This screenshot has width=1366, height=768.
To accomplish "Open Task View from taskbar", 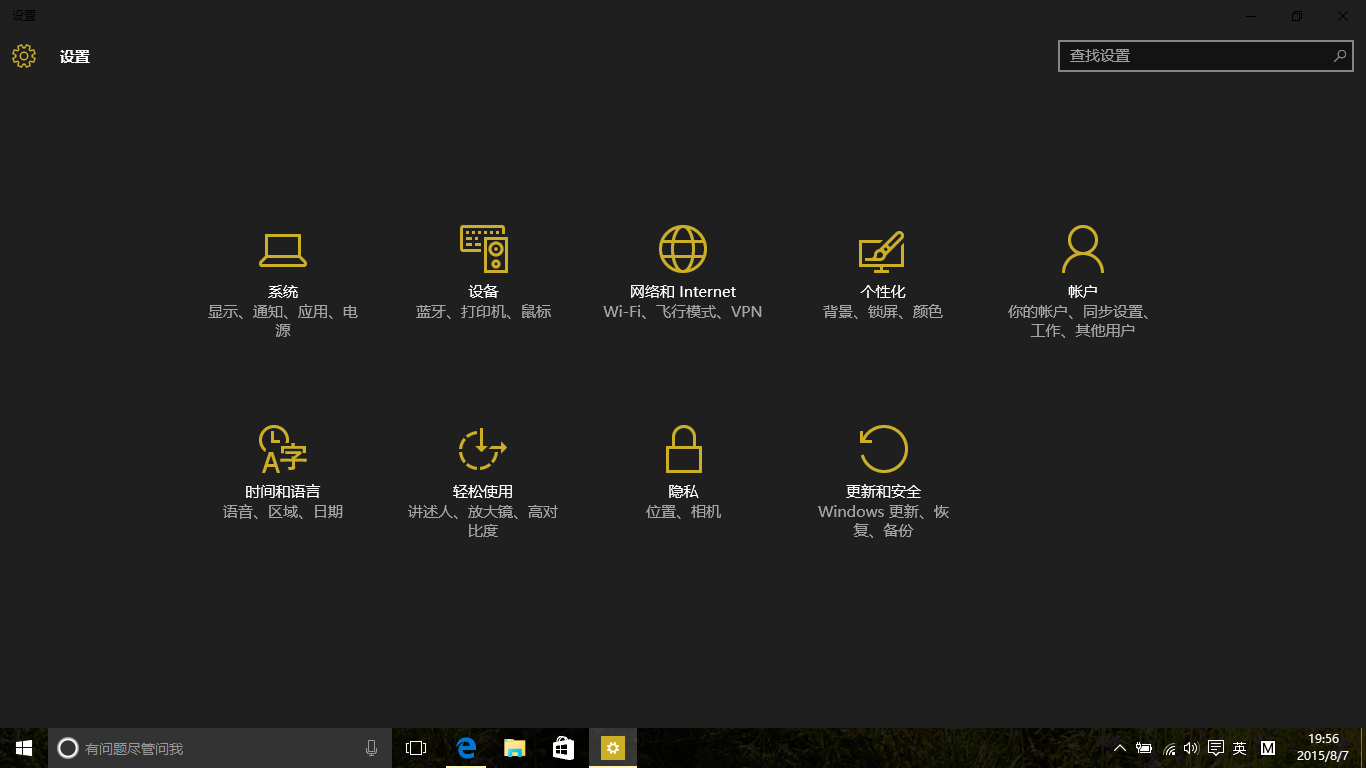I will coord(416,748).
